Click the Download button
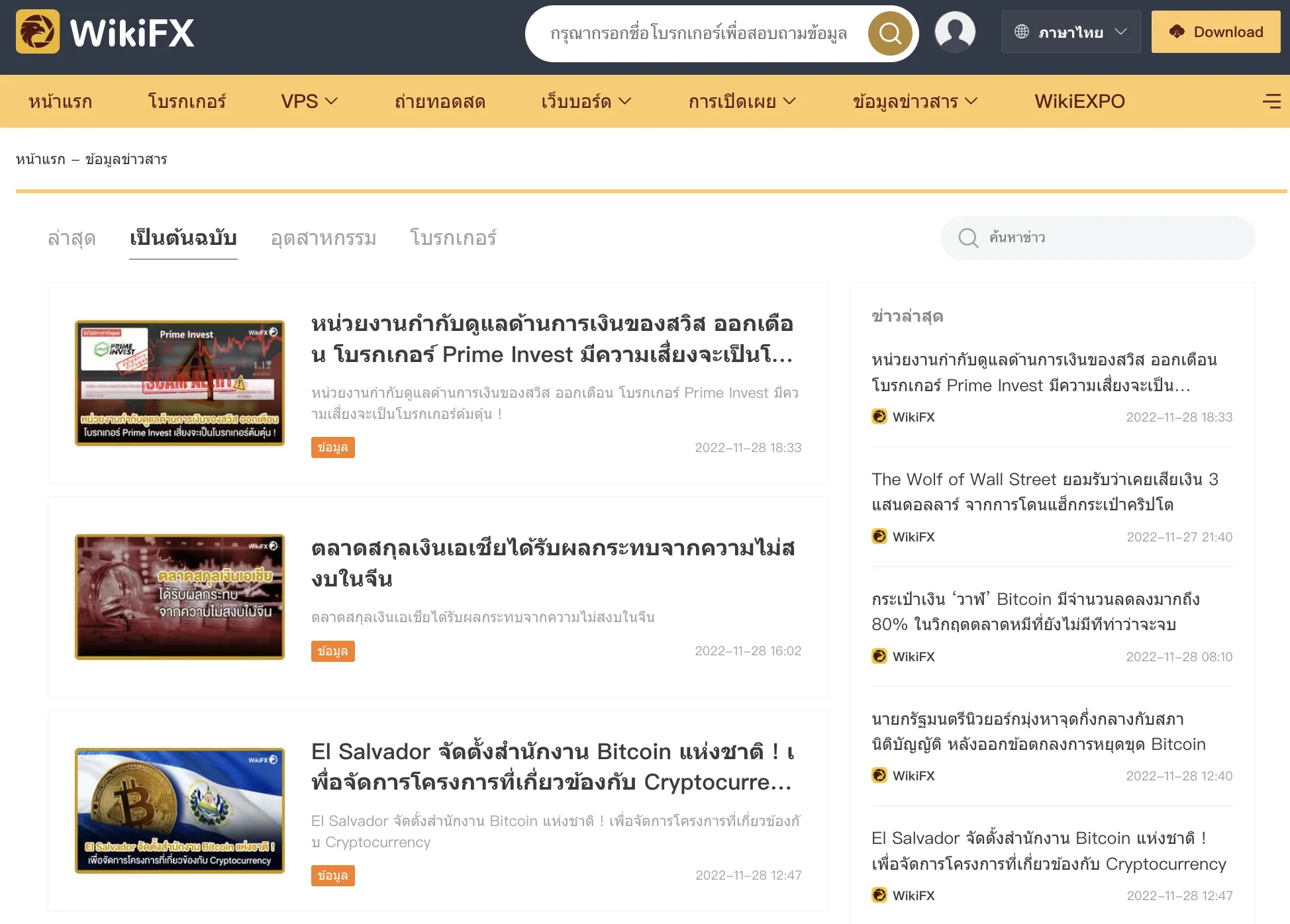Image resolution: width=1290 pixels, height=924 pixels. tap(1216, 32)
